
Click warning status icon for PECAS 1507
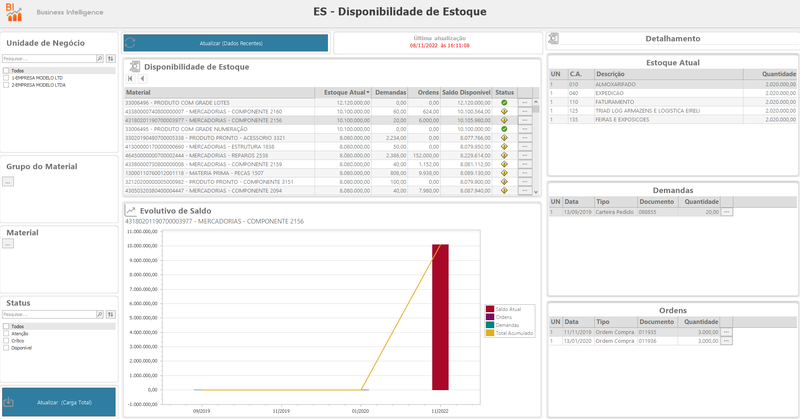coord(504,173)
